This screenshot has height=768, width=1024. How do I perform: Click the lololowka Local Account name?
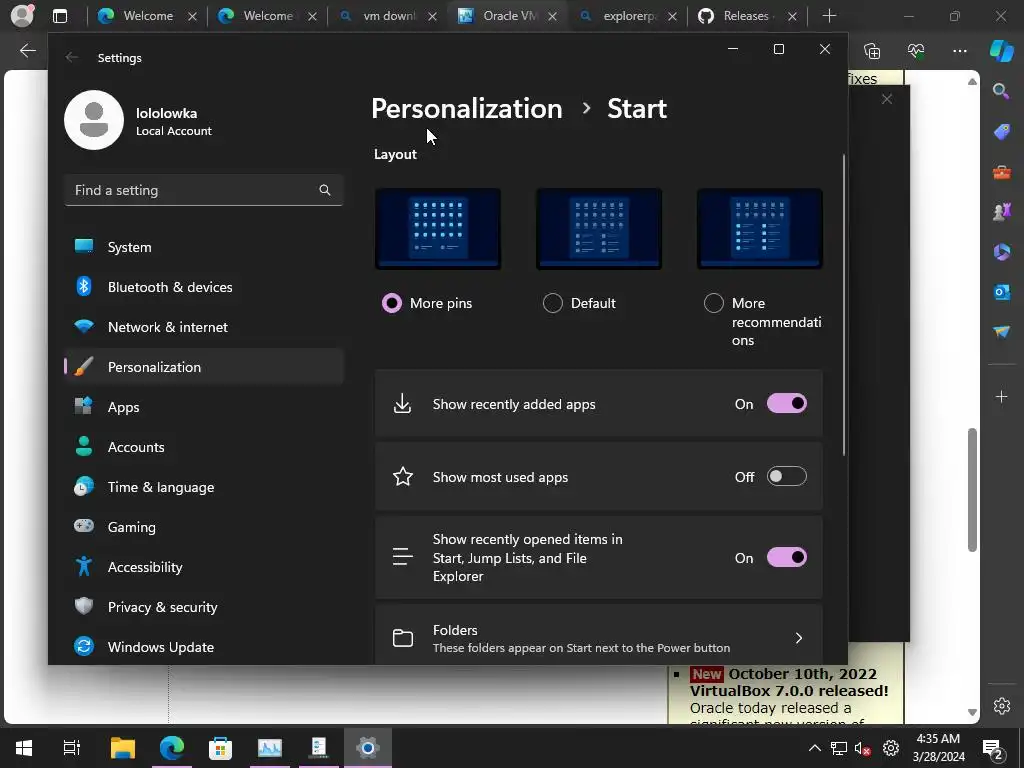pyautogui.click(x=174, y=121)
